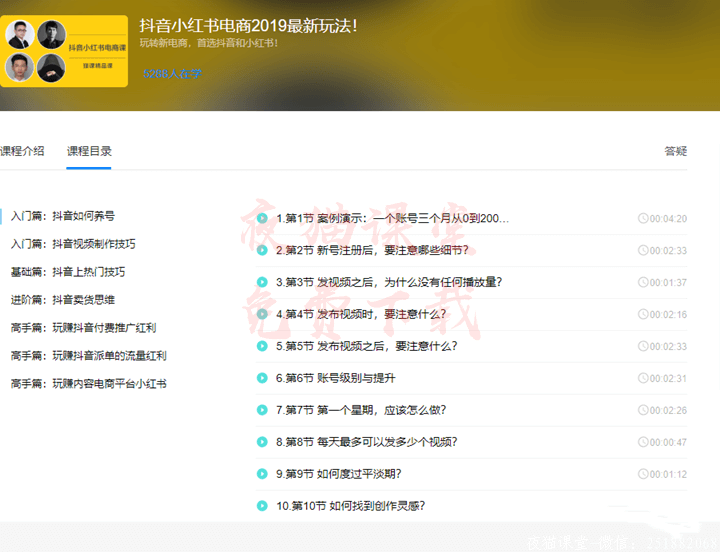Click duration text 00:02:33 of lesson 2
720x552 pixels.
pyautogui.click(x=668, y=250)
